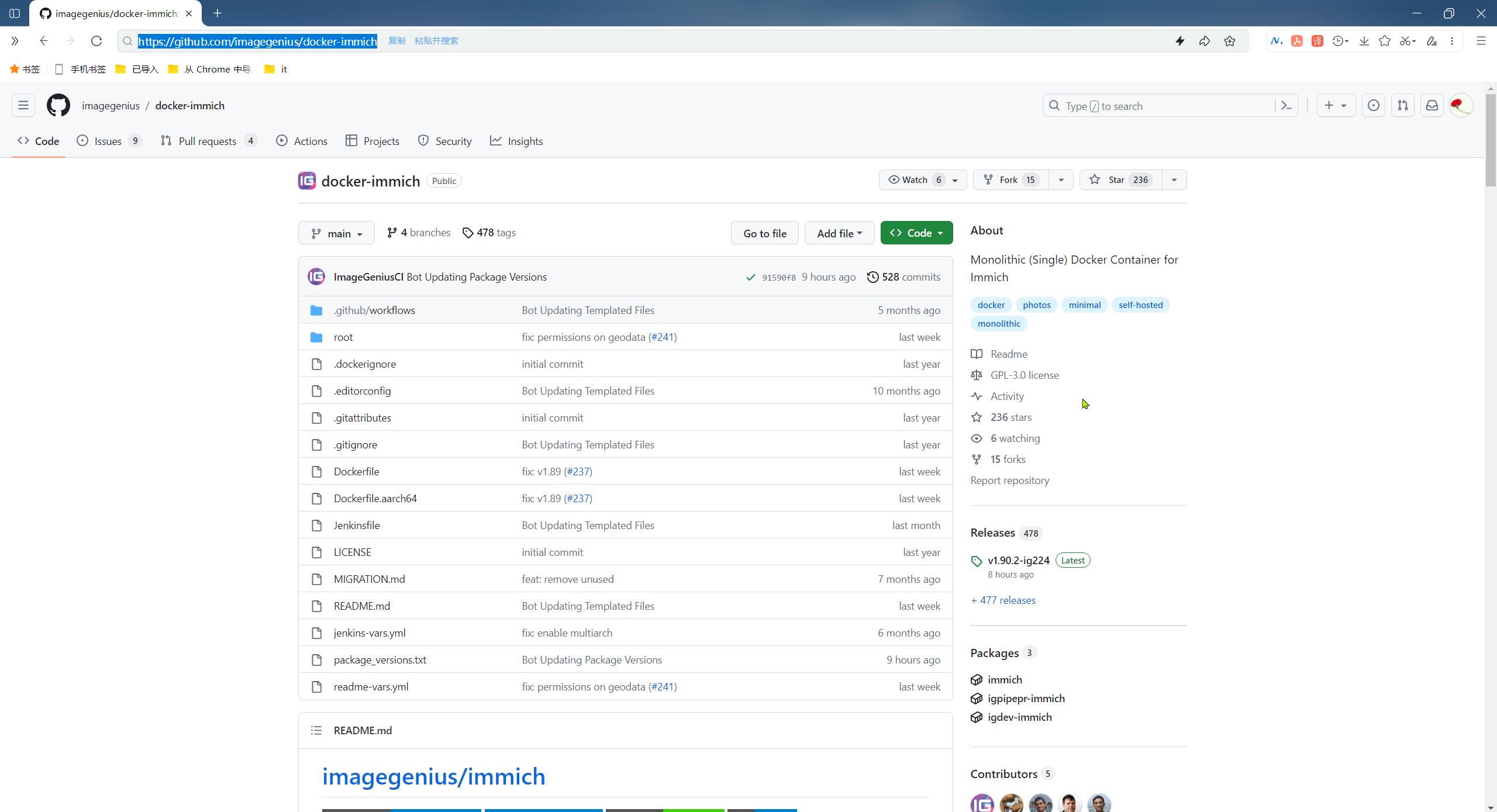
Task: Open the browser three-dot menu
Action: point(1452,41)
